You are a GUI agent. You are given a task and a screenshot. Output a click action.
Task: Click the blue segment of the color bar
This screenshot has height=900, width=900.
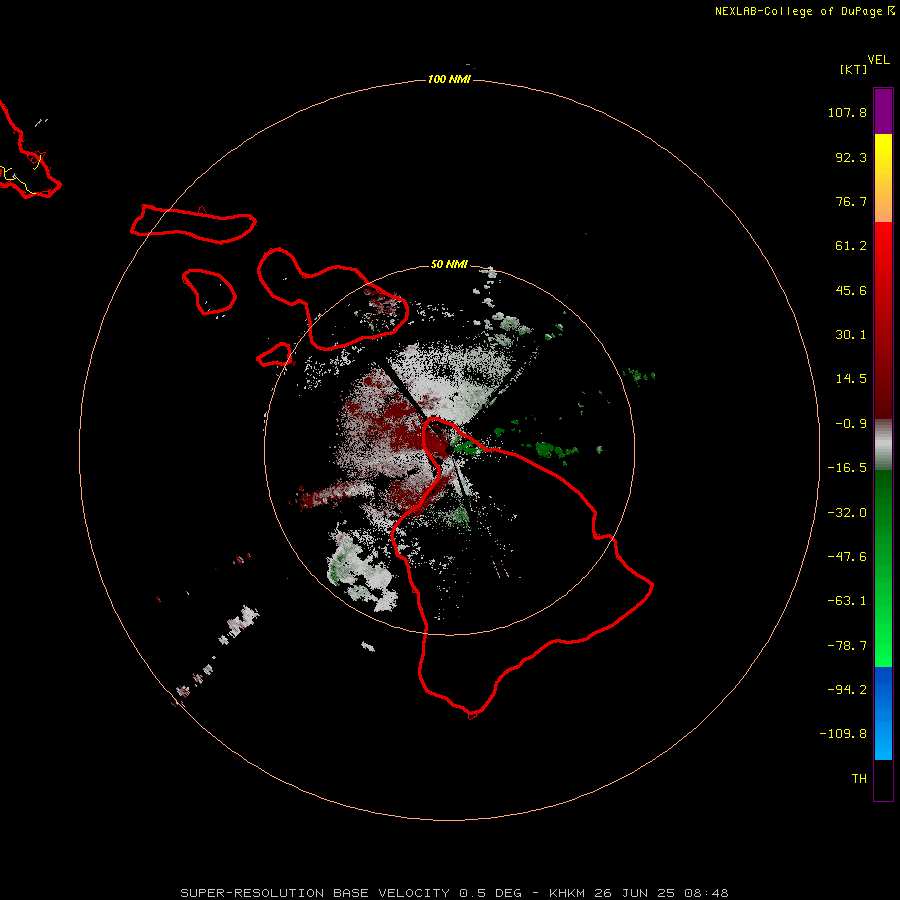coord(883,713)
